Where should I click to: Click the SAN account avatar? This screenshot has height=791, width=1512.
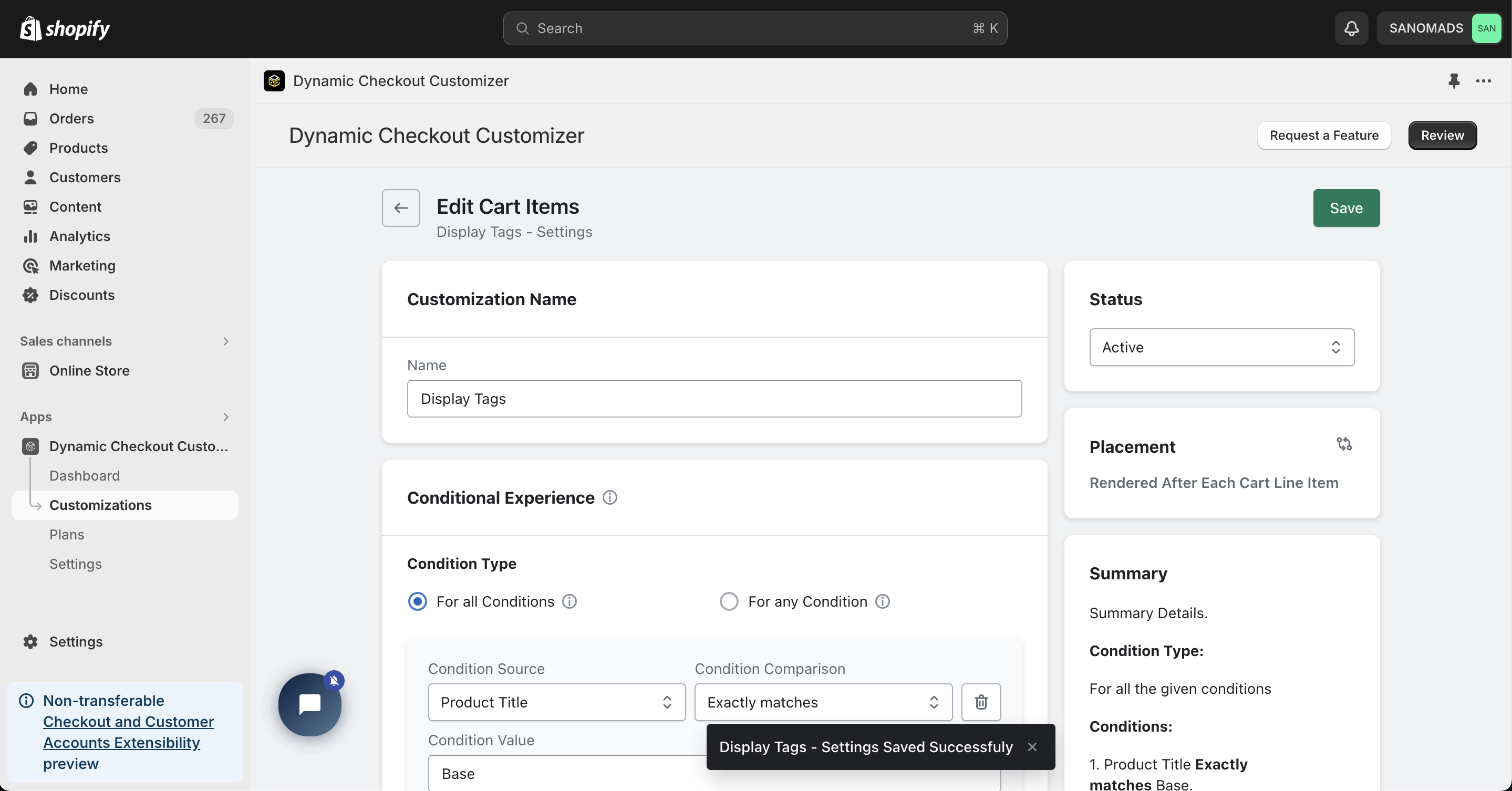click(x=1486, y=28)
